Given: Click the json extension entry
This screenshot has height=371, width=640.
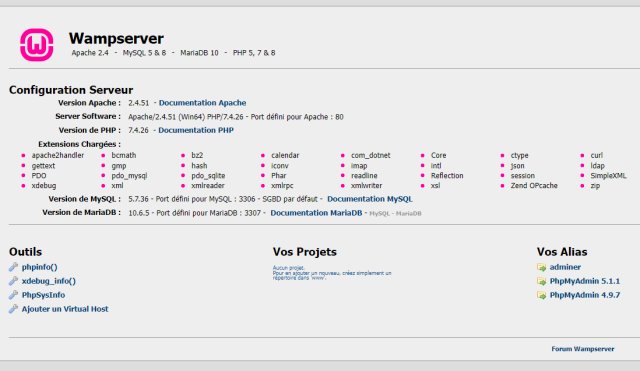Looking at the screenshot, I should click(x=517, y=166).
